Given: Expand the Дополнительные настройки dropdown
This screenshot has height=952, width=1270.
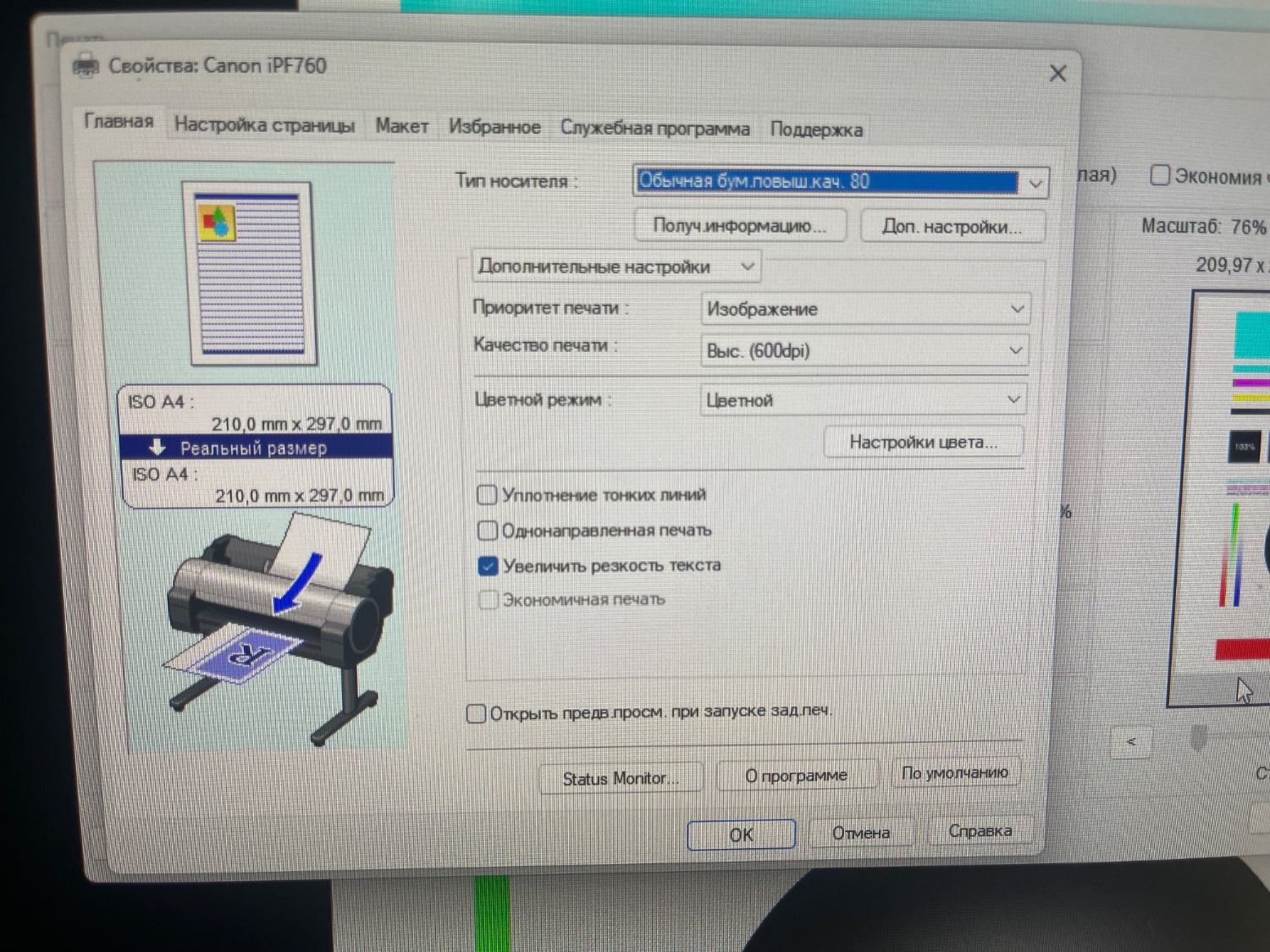Looking at the screenshot, I should pyautogui.click(x=616, y=267).
